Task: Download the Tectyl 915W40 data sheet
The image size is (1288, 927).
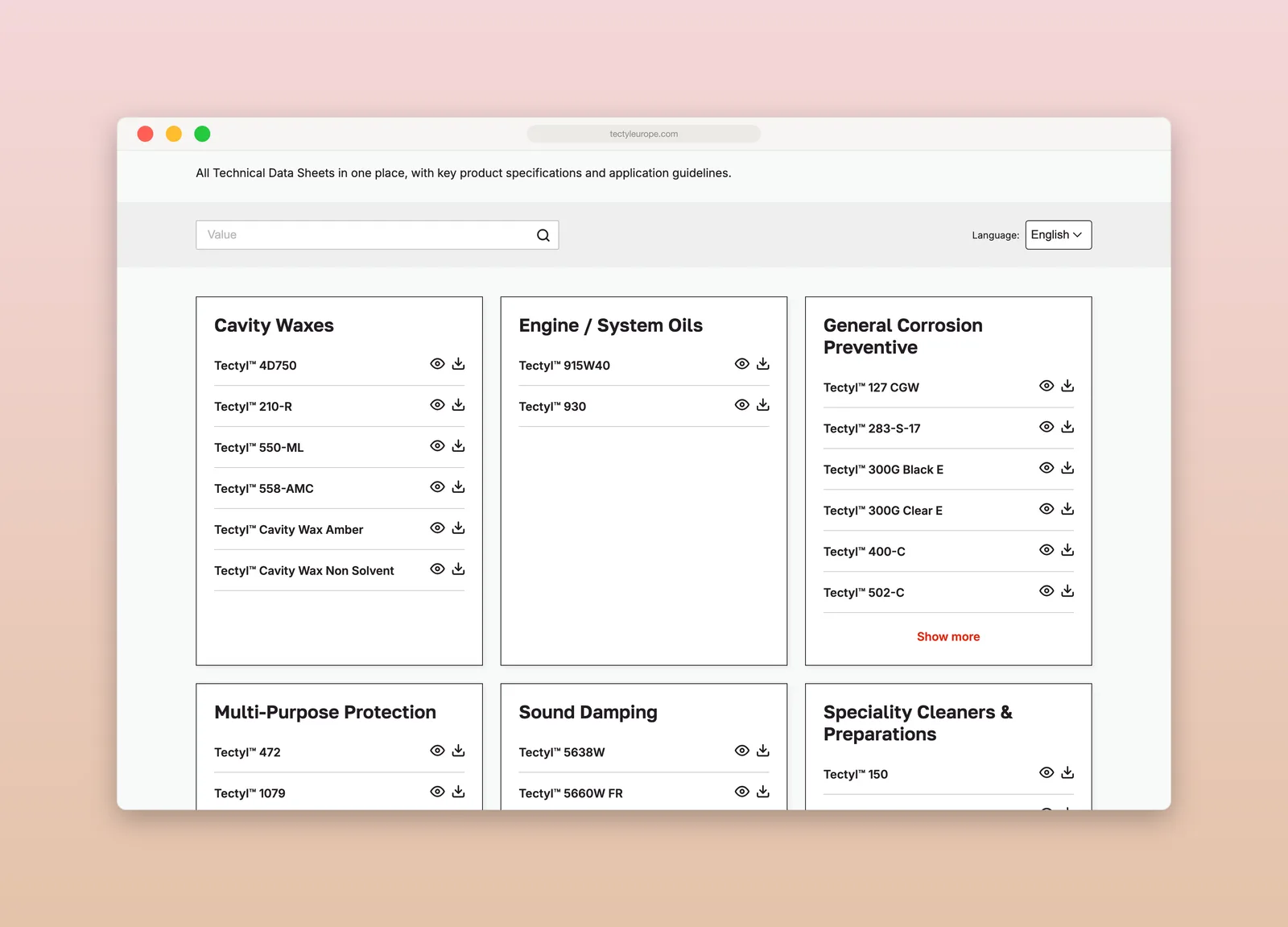Action: [763, 364]
